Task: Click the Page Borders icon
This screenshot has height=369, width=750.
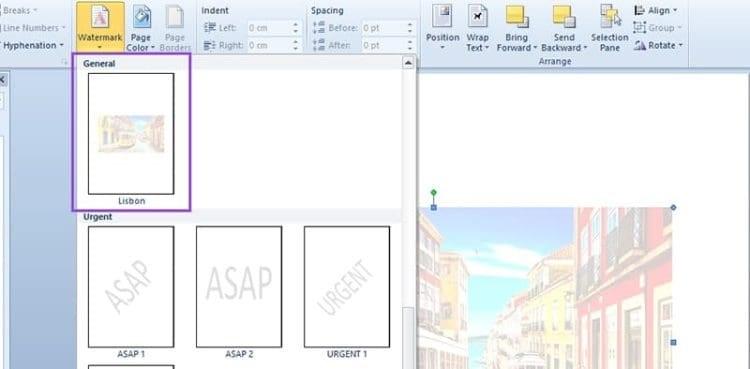Action: 175,17
